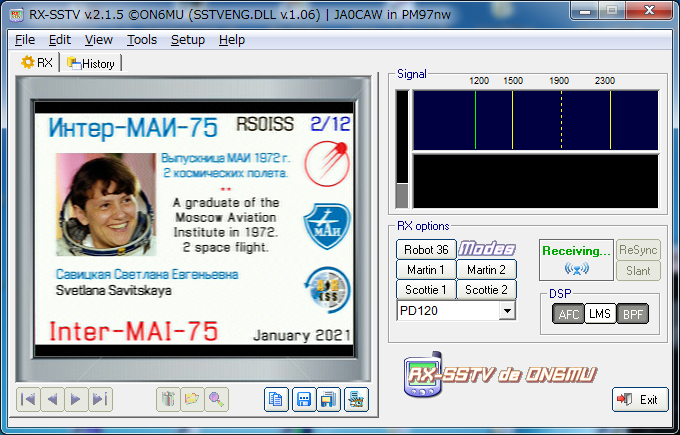This screenshot has height=435, width=680.
Task: Select Scottie 2 mode
Action: point(486,290)
